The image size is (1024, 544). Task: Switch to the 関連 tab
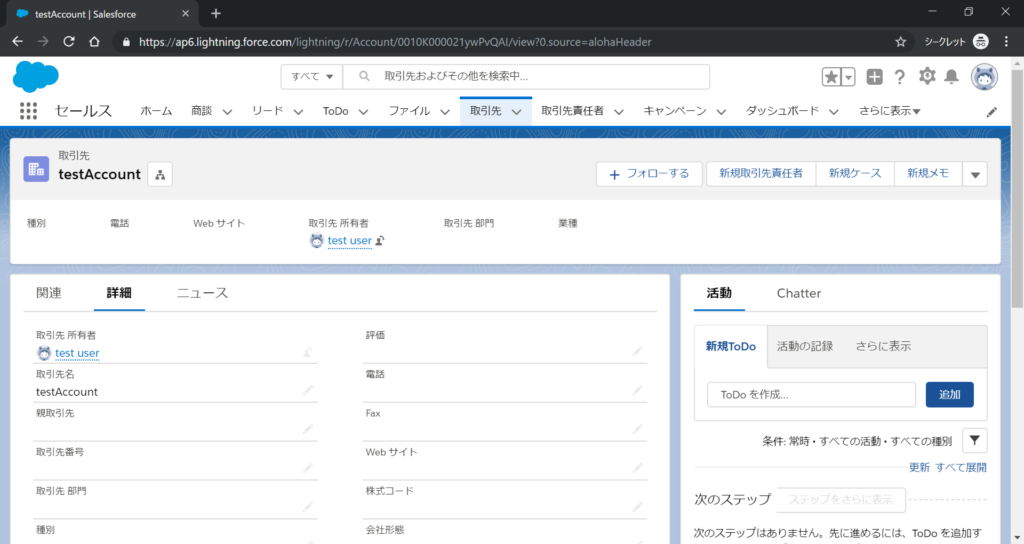coord(49,293)
